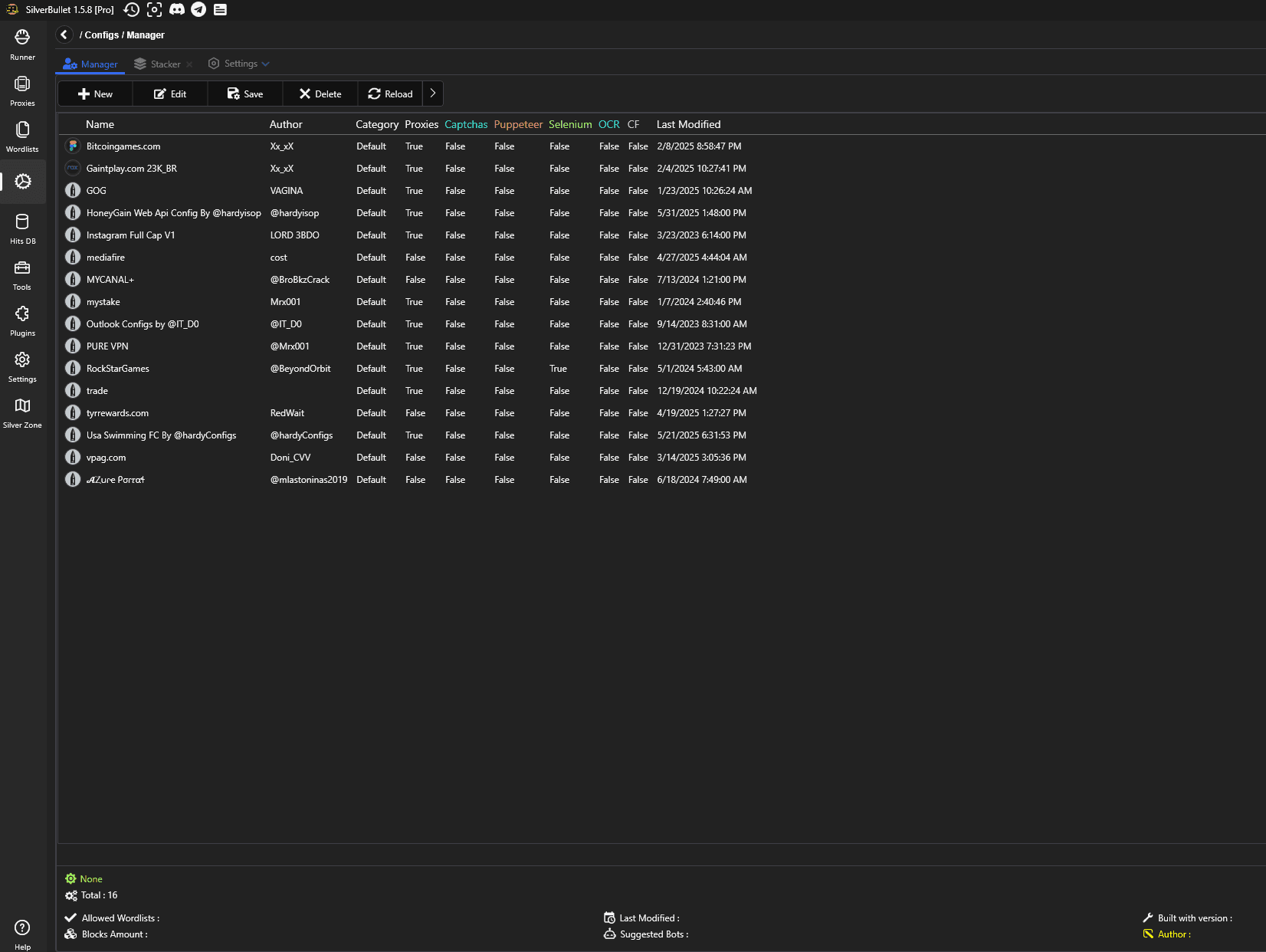Open the Runner section in sidebar
This screenshot has width=1266, height=952.
click(x=22, y=44)
